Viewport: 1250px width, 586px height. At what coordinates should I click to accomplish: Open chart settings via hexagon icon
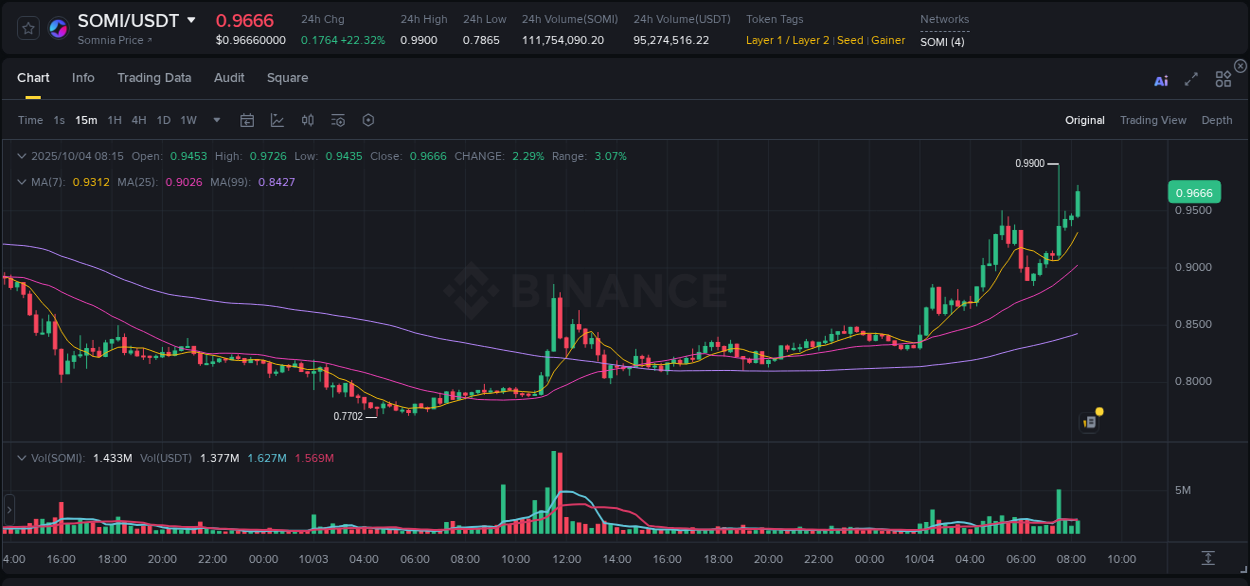pyautogui.click(x=368, y=120)
